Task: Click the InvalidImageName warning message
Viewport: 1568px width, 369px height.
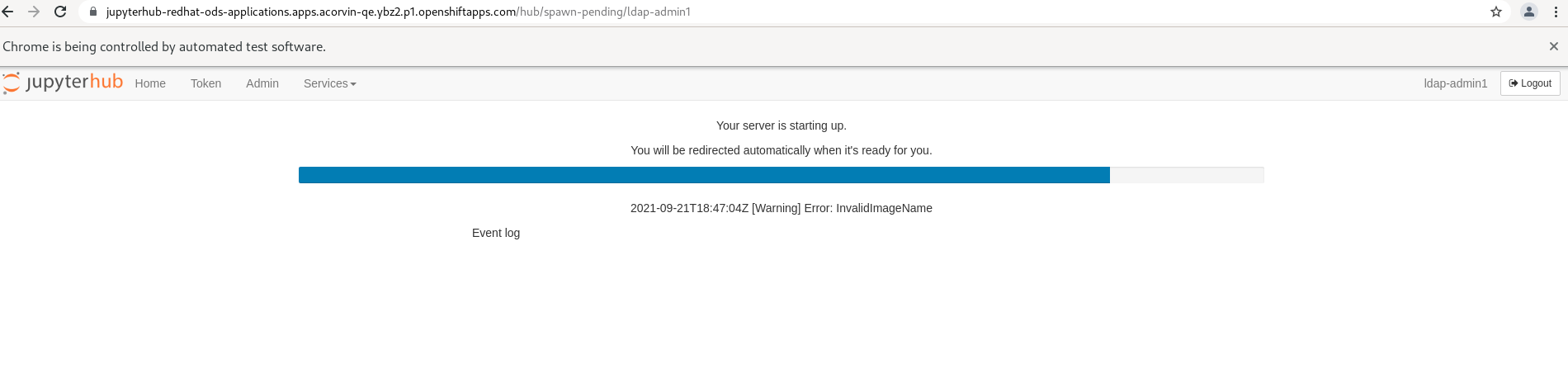Action: [782, 208]
